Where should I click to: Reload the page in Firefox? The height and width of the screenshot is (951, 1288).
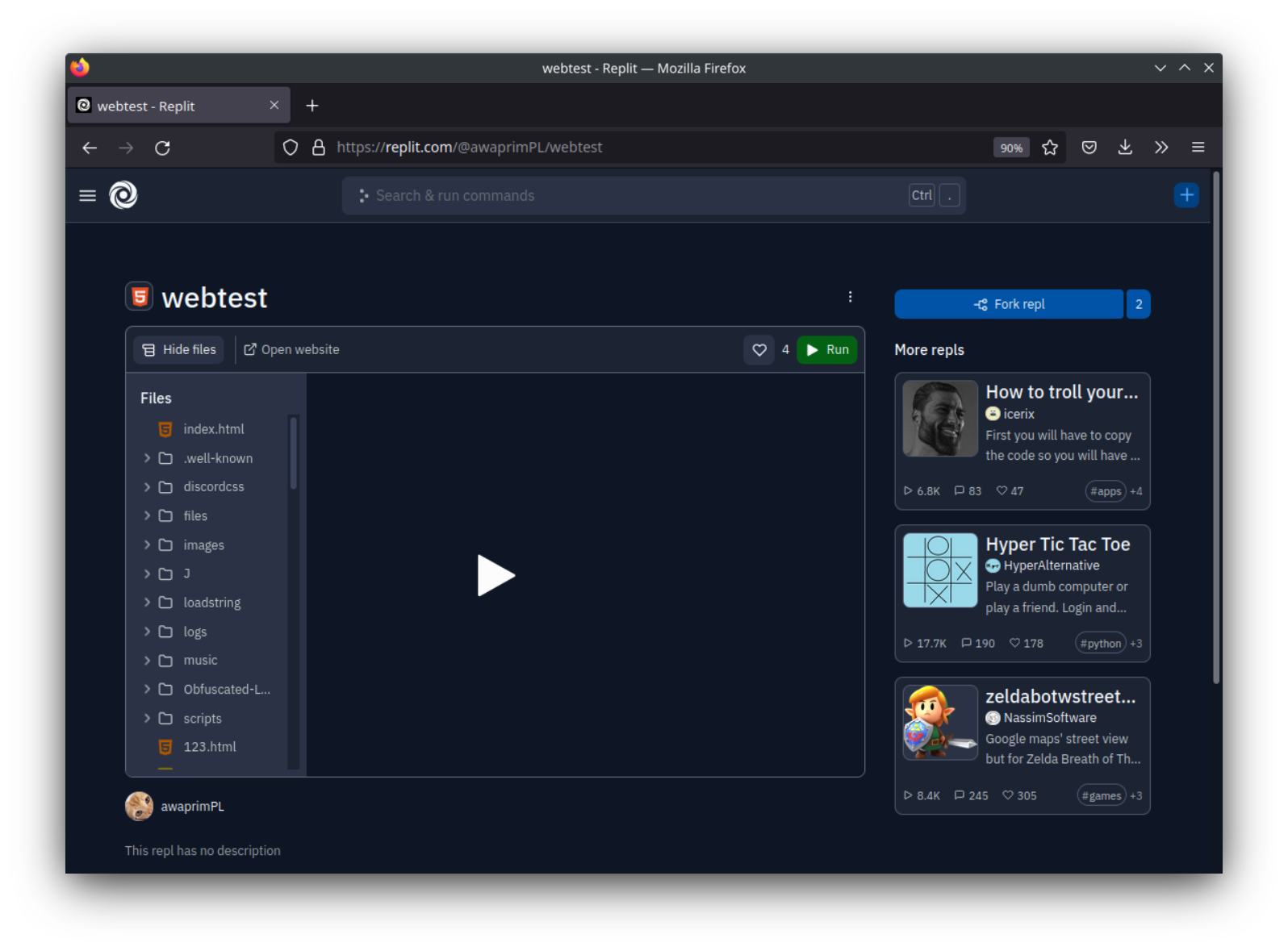[162, 148]
